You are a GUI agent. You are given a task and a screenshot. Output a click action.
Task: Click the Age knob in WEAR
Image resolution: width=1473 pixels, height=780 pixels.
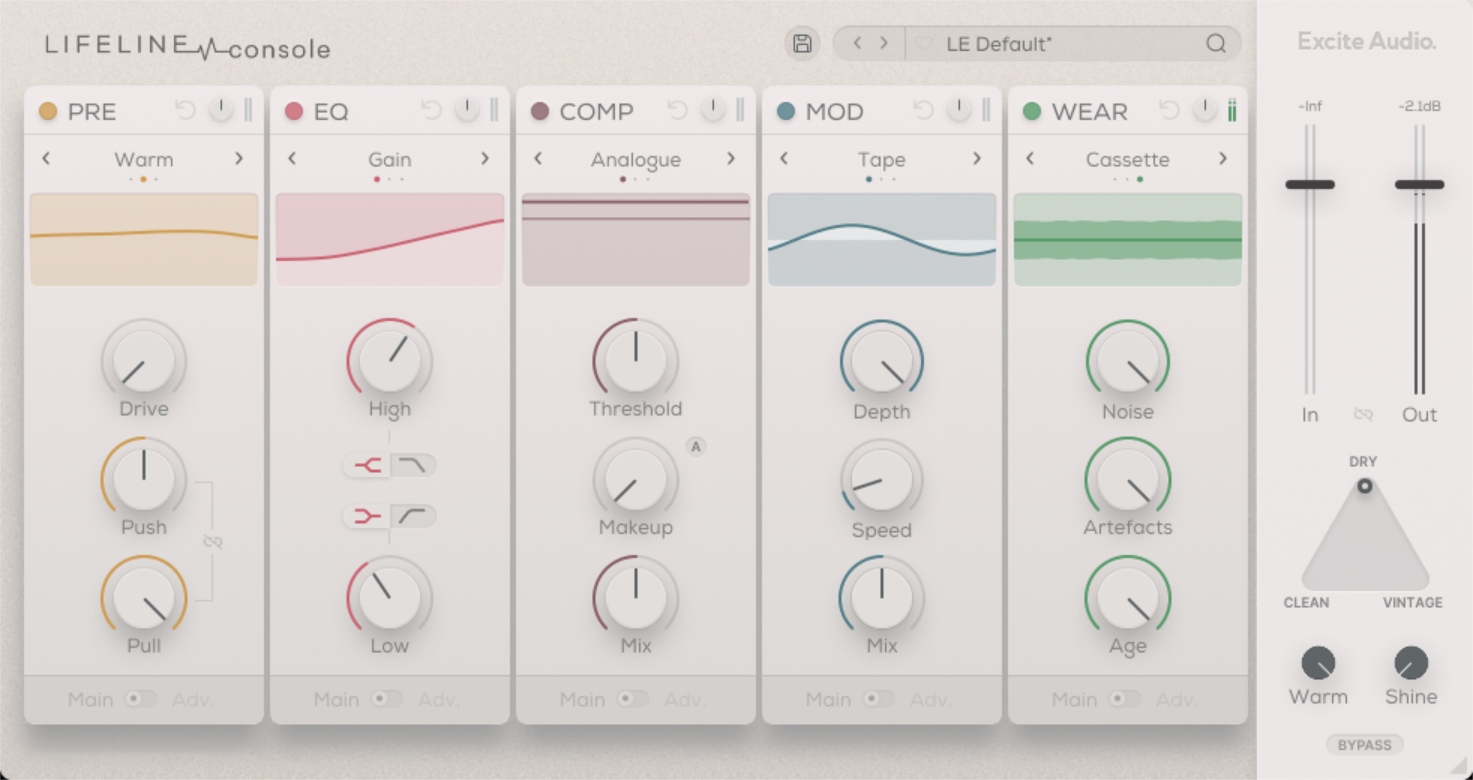pyautogui.click(x=1128, y=598)
